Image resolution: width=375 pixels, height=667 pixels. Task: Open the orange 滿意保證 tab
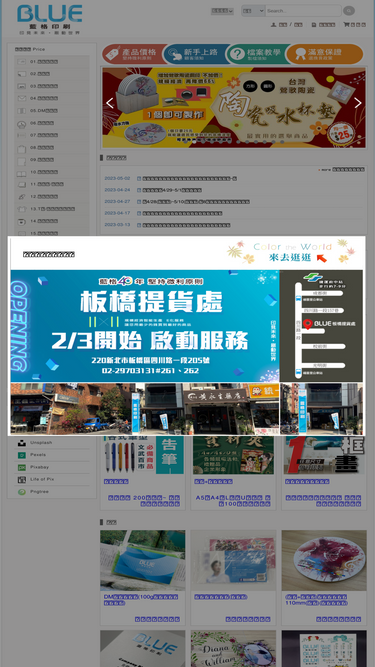(x=325, y=54)
